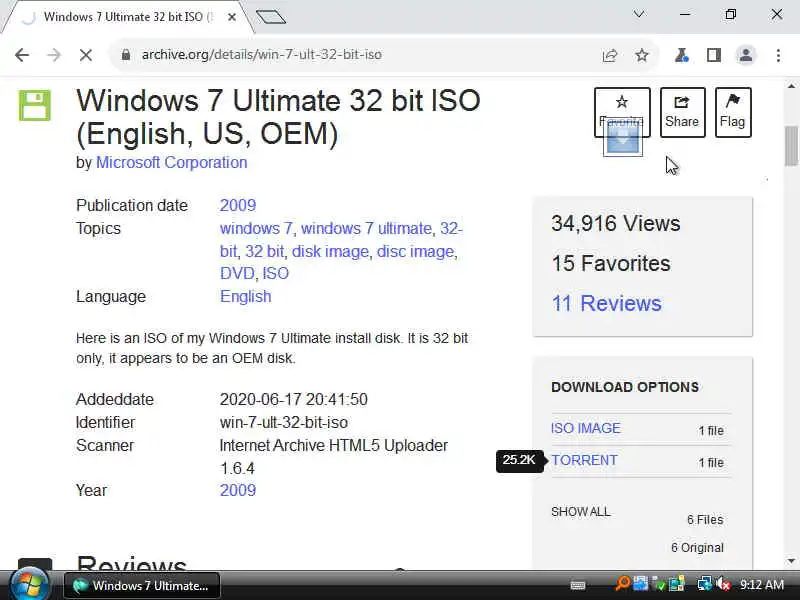
Task: Click the forward navigation arrow
Action: pyautogui.click(x=54, y=55)
